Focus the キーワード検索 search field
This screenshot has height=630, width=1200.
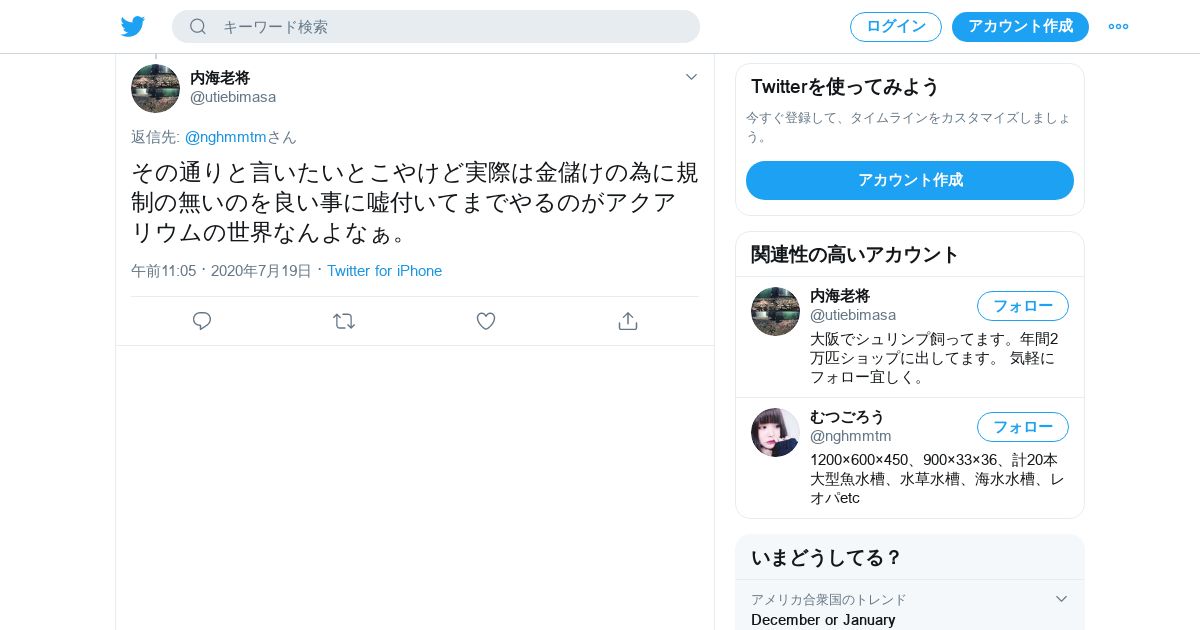pos(436,27)
